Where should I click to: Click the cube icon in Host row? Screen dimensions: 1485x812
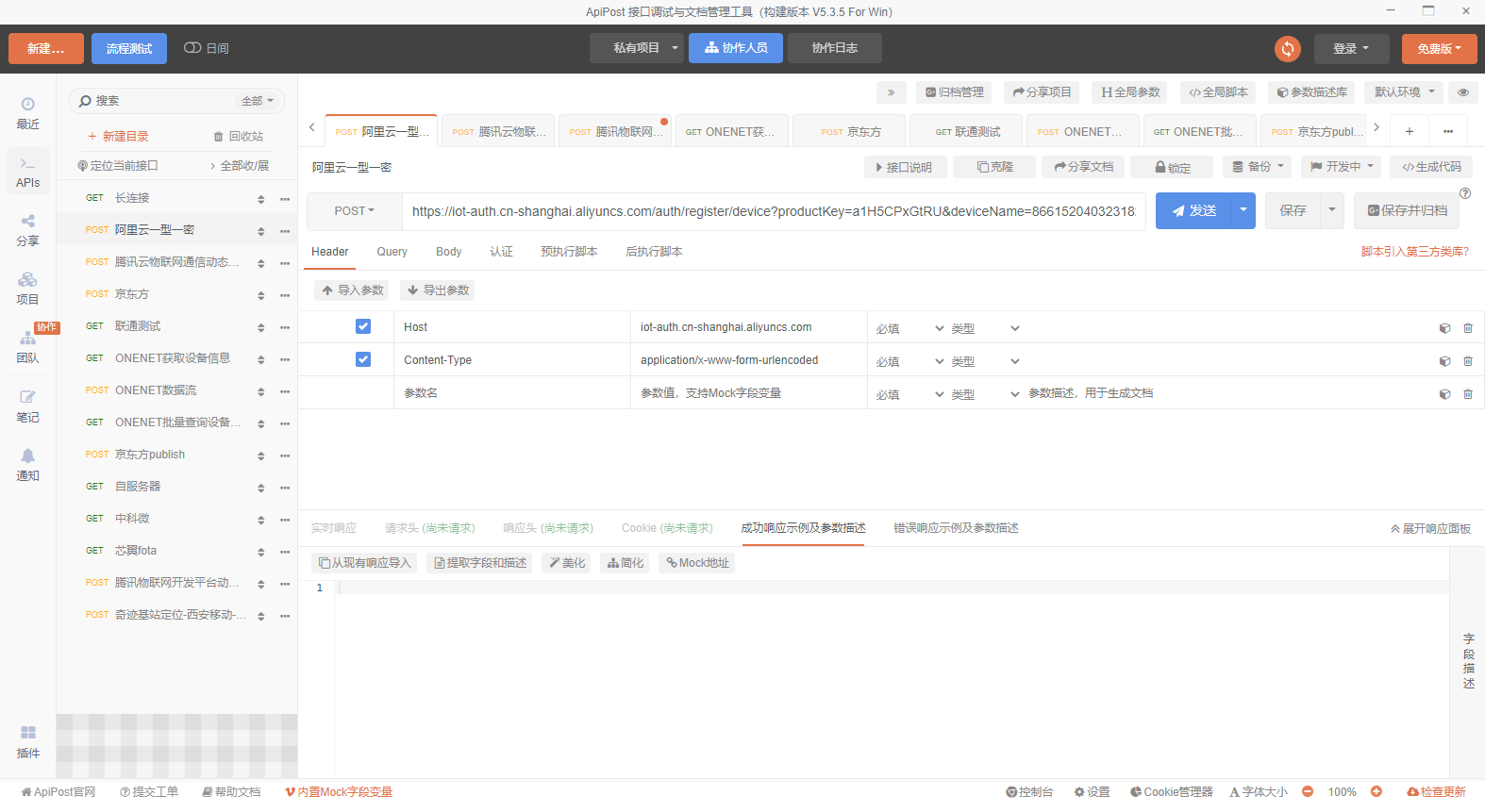click(x=1444, y=328)
